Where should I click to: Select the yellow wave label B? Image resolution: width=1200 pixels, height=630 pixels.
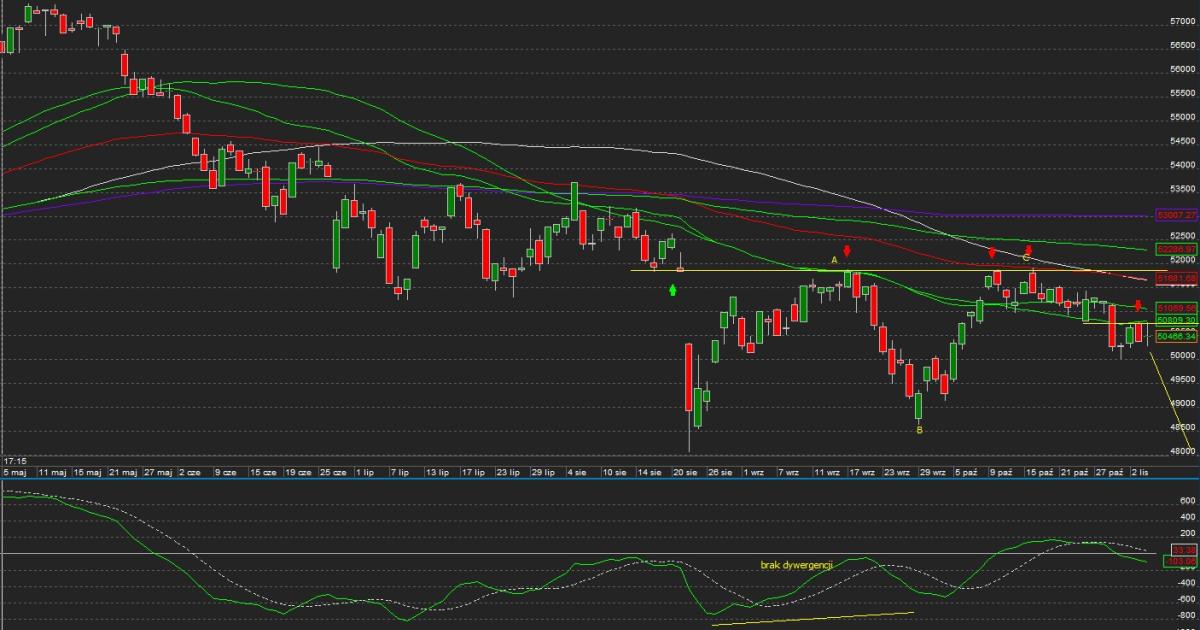coord(919,430)
